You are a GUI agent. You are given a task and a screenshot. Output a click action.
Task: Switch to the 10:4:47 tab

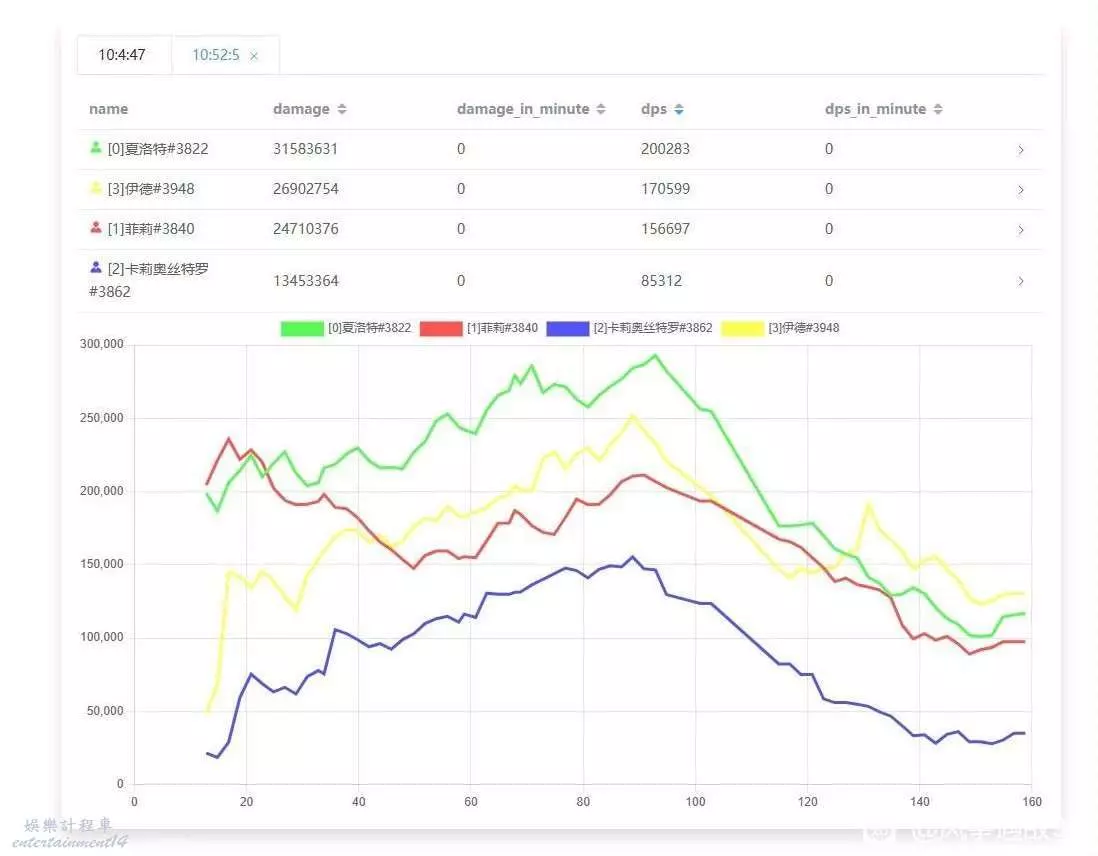(x=122, y=55)
